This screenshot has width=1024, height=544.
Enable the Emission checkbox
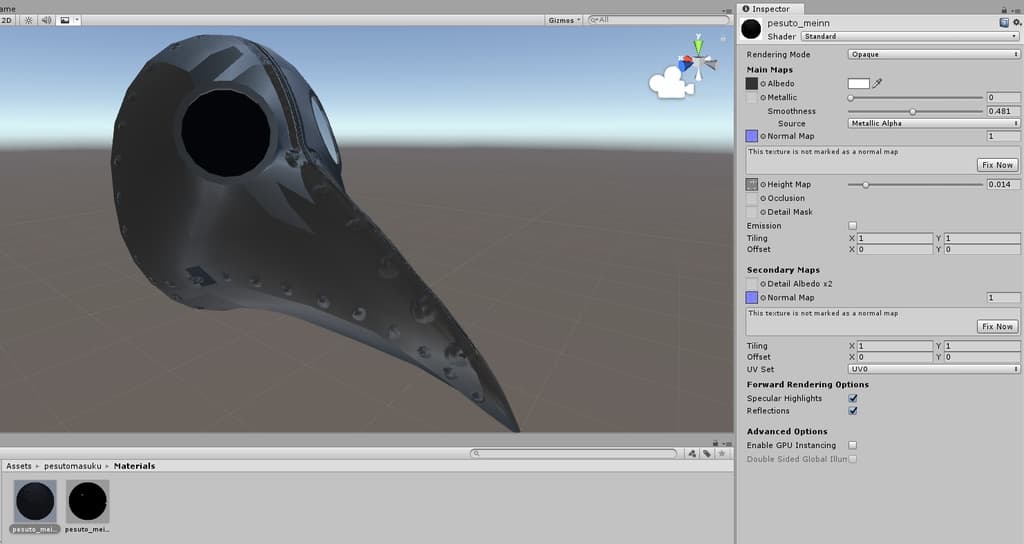tap(852, 226)
